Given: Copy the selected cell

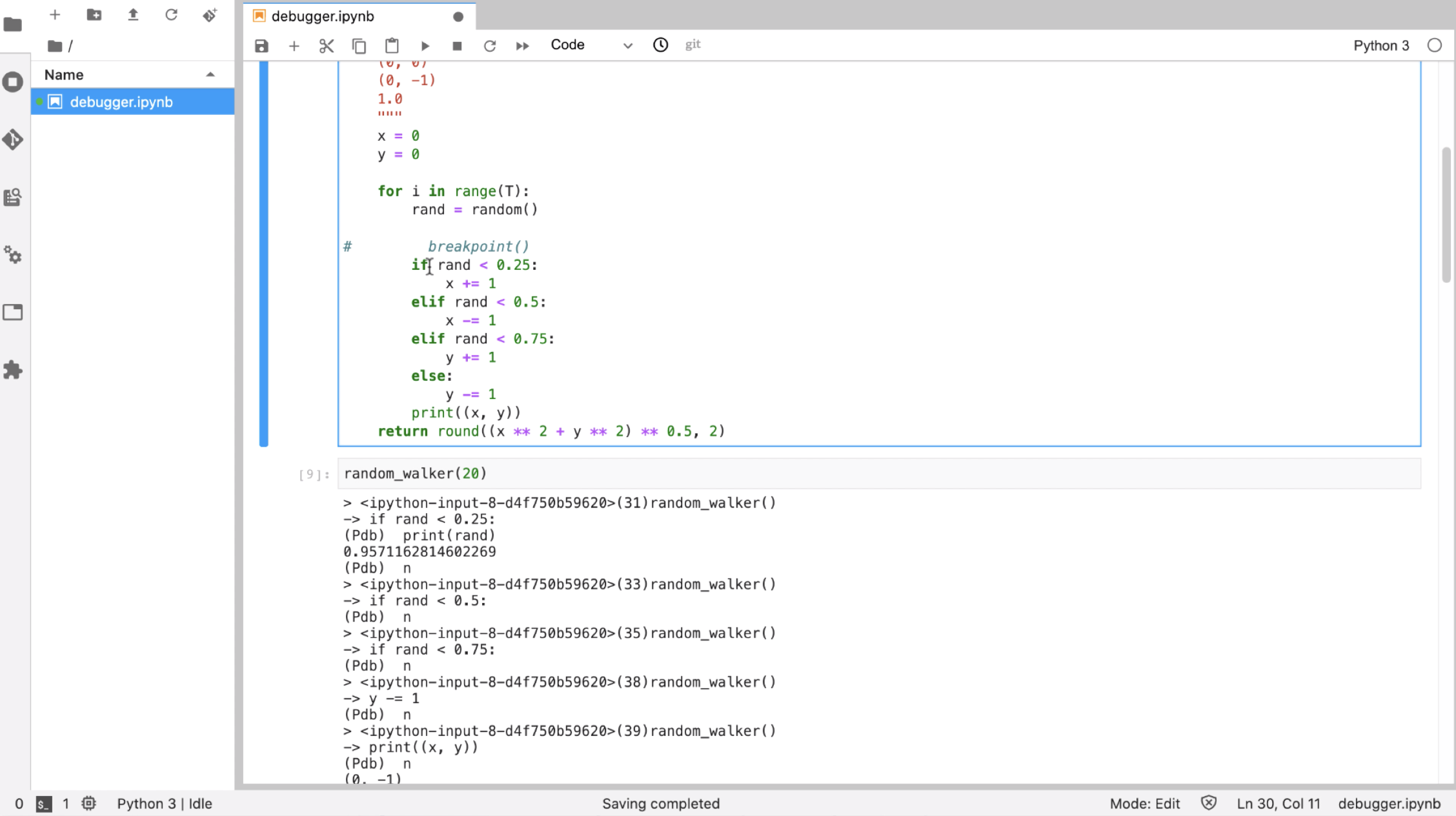Looking at the screenshot, I should [359, 46].
